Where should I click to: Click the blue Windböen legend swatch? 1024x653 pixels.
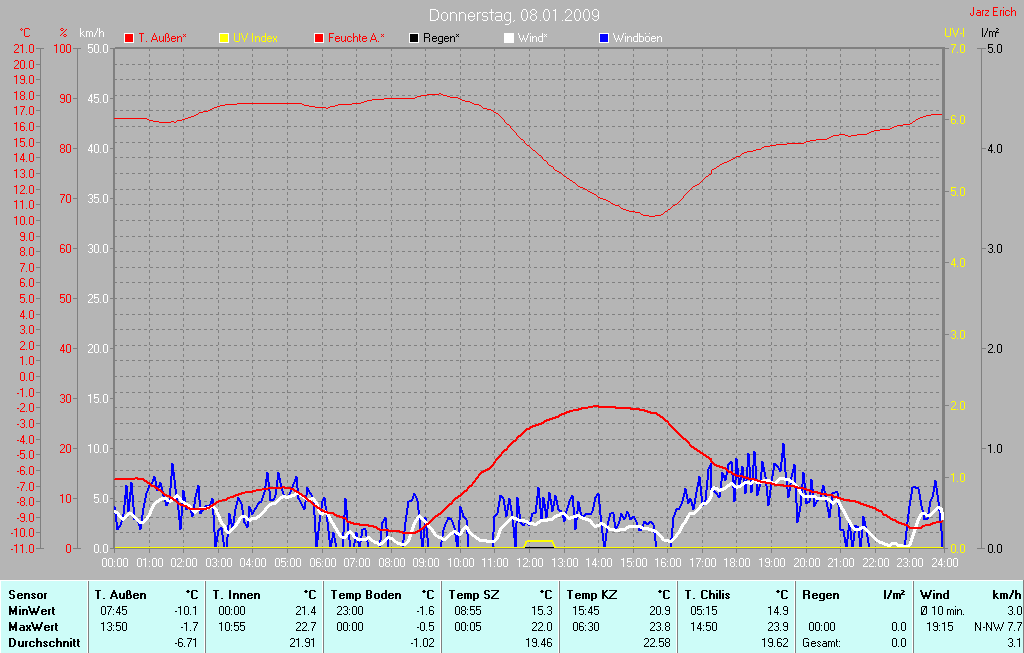pos(604,38)
